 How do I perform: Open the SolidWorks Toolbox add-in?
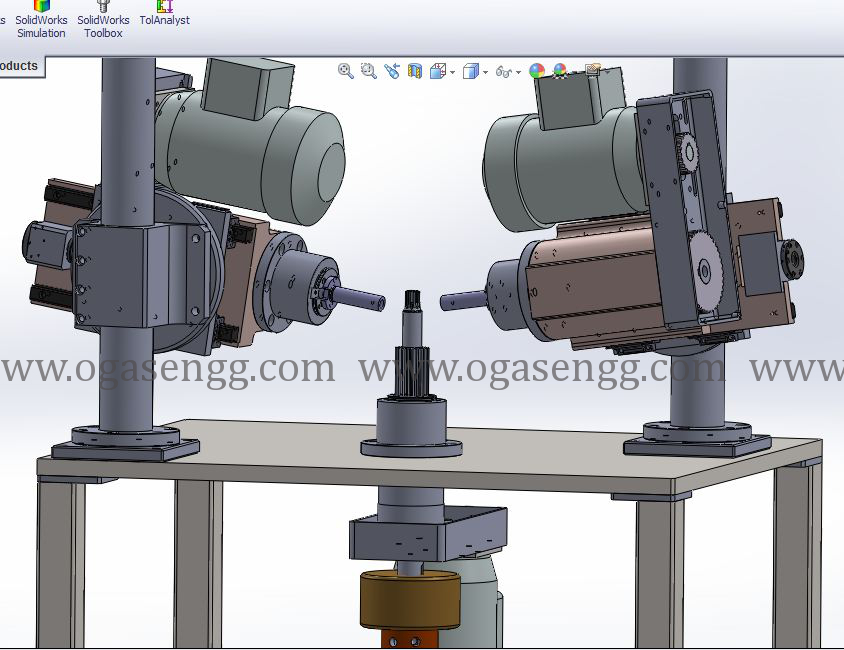pyautogui.click(x=103, y=20)
